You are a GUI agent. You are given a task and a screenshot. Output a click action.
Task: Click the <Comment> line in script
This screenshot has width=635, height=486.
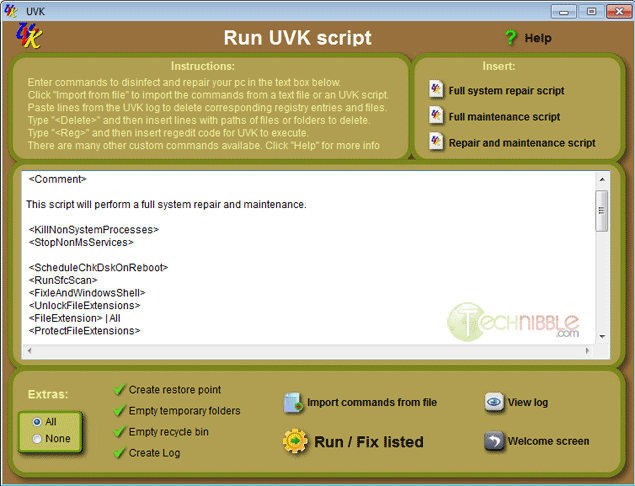pyautogui.click(x=57, y=179)
